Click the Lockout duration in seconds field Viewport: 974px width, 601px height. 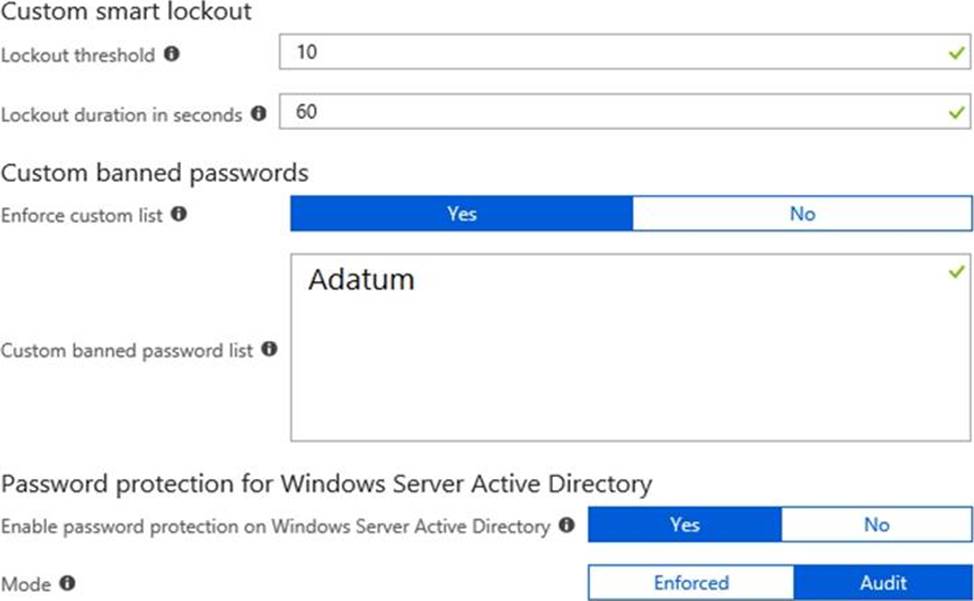(610, 113)
